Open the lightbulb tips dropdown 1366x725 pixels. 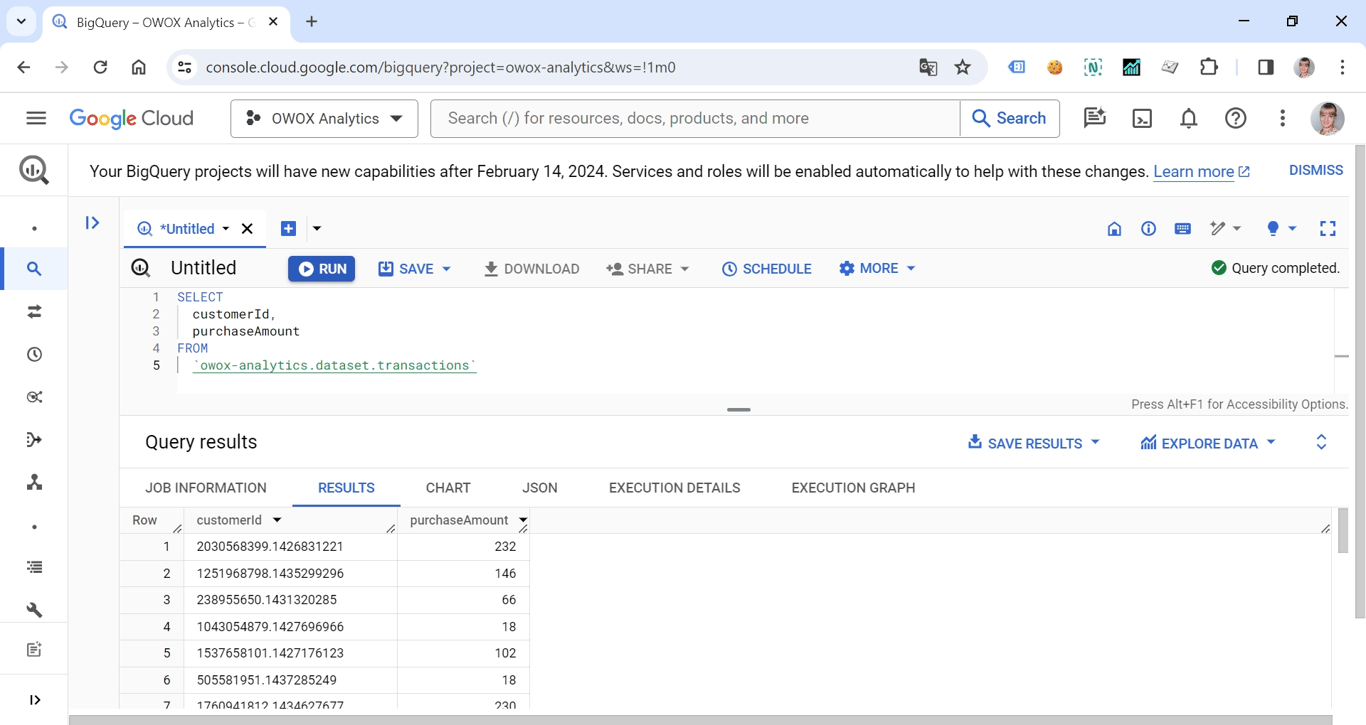tap(1281, 229)
